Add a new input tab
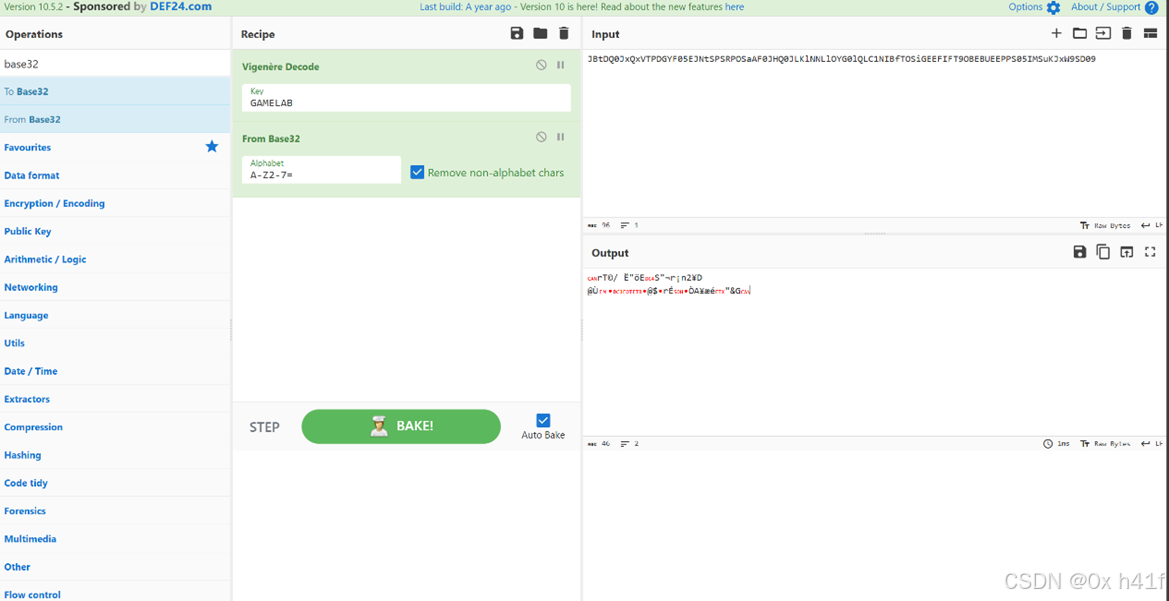 pos(1056,33)
